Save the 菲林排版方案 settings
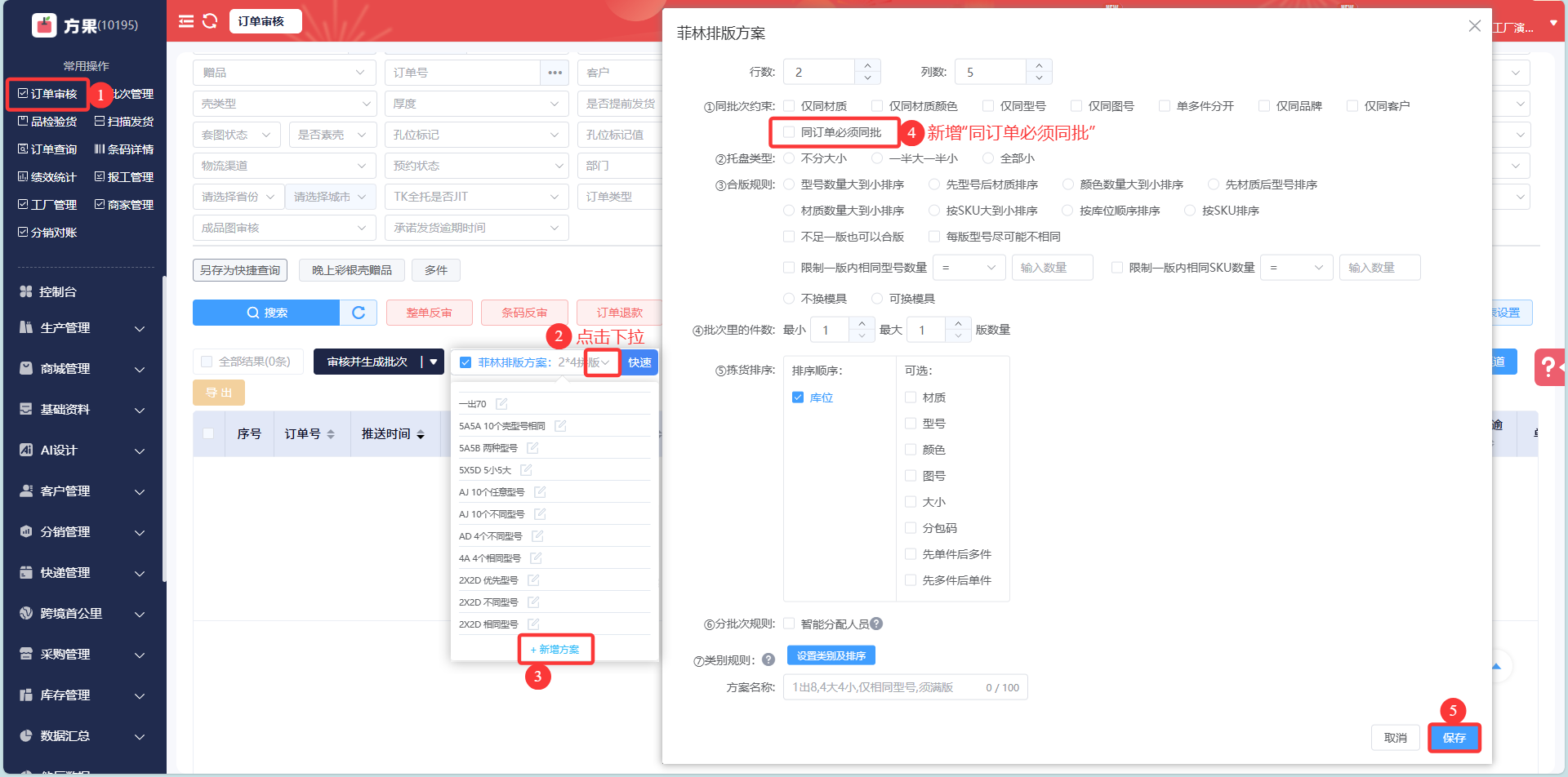 tap(1454, 738)
